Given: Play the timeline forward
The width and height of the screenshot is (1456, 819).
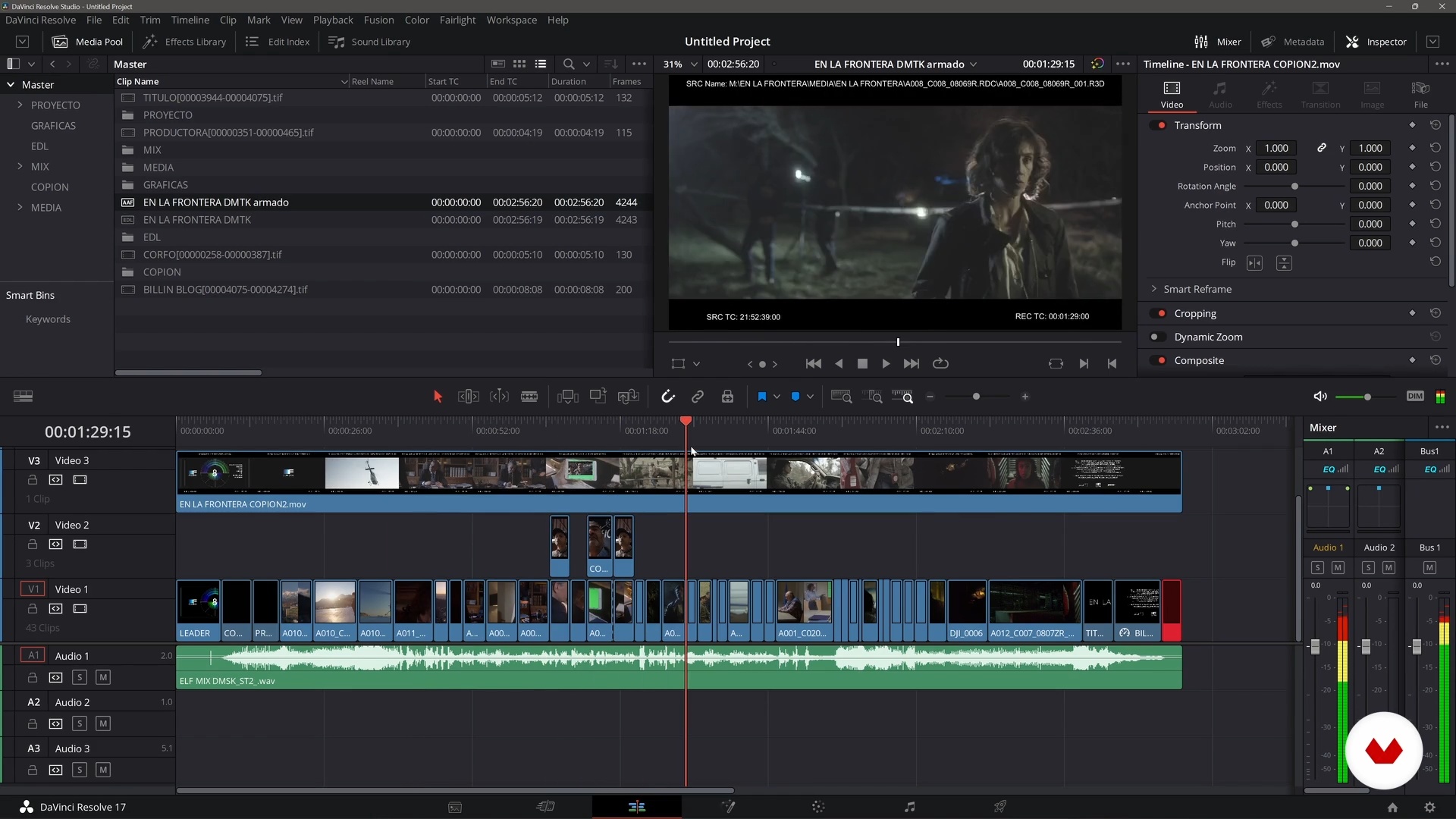Looking at the screenshot, I should click(x=886, y=363).
